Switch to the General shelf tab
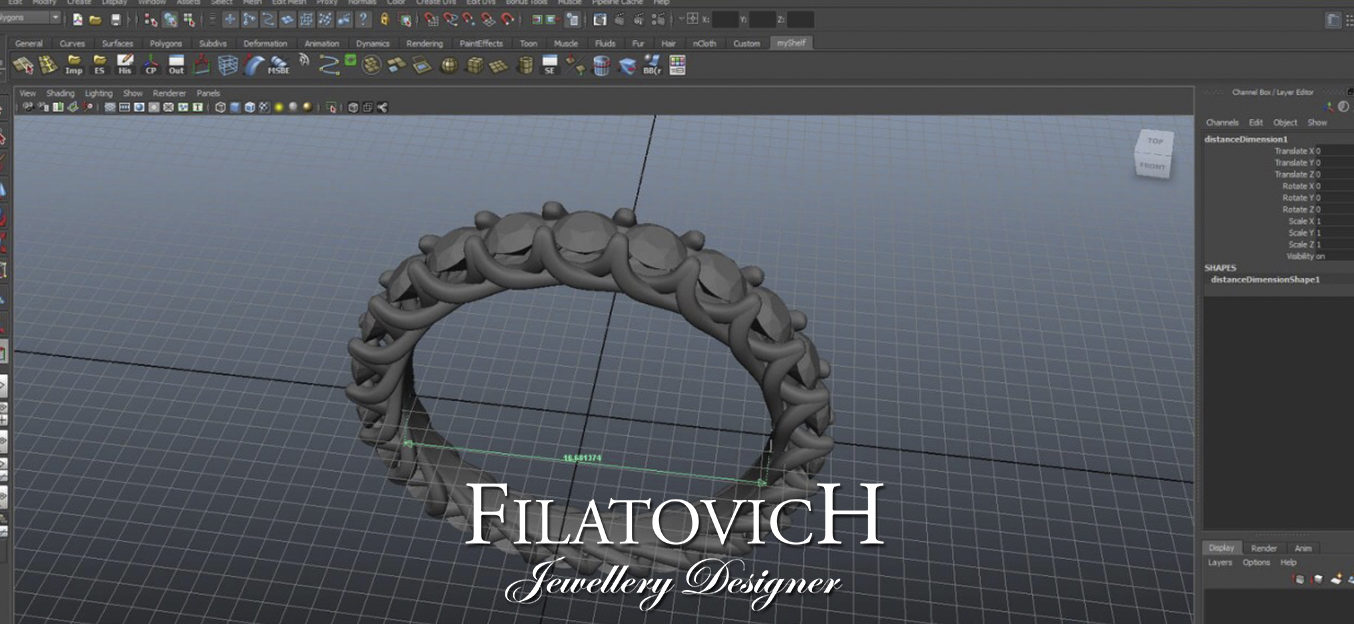1354x624 pixels. [28, 43]
